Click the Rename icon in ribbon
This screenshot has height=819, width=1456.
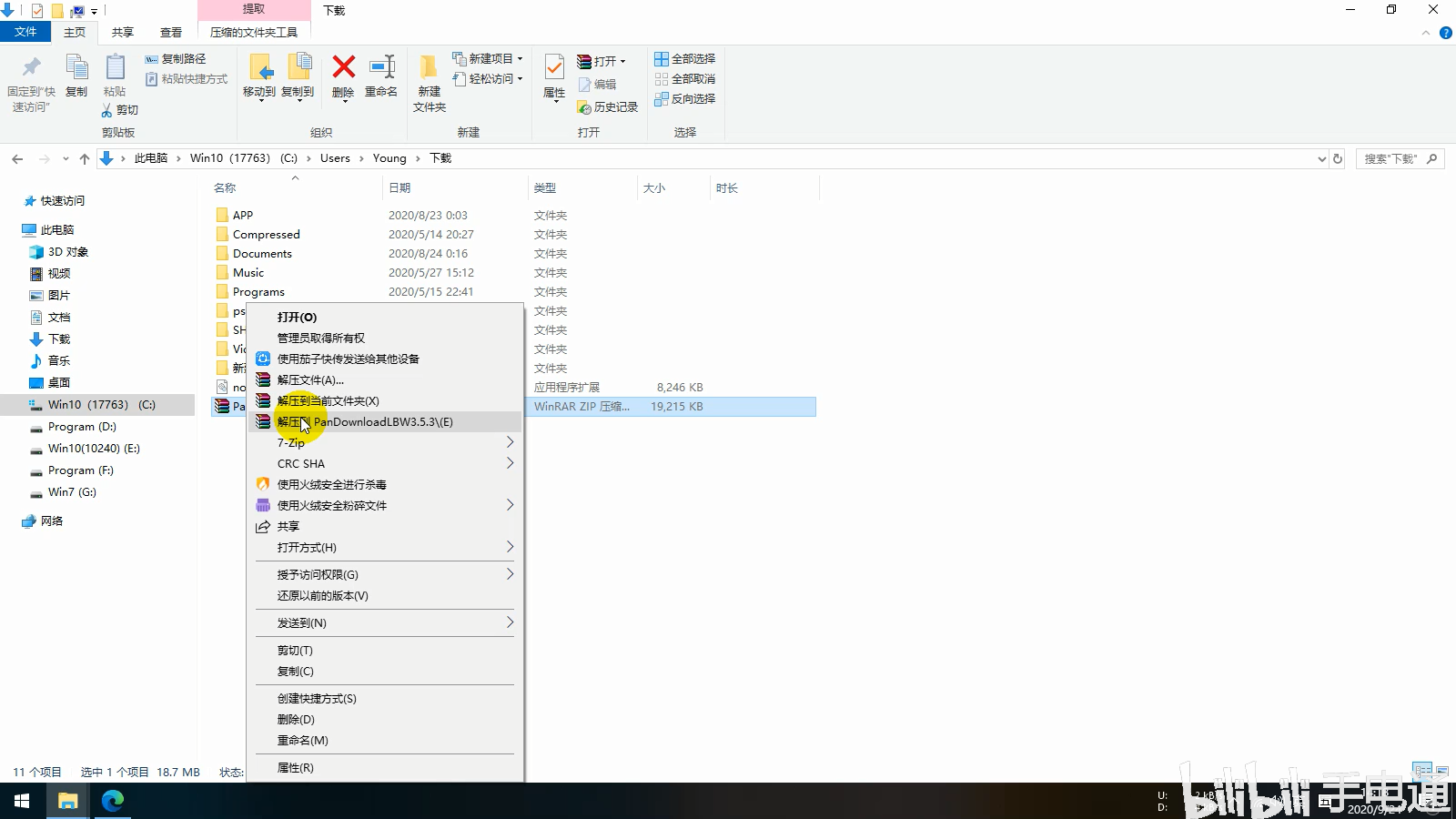[x=381, y=66]
